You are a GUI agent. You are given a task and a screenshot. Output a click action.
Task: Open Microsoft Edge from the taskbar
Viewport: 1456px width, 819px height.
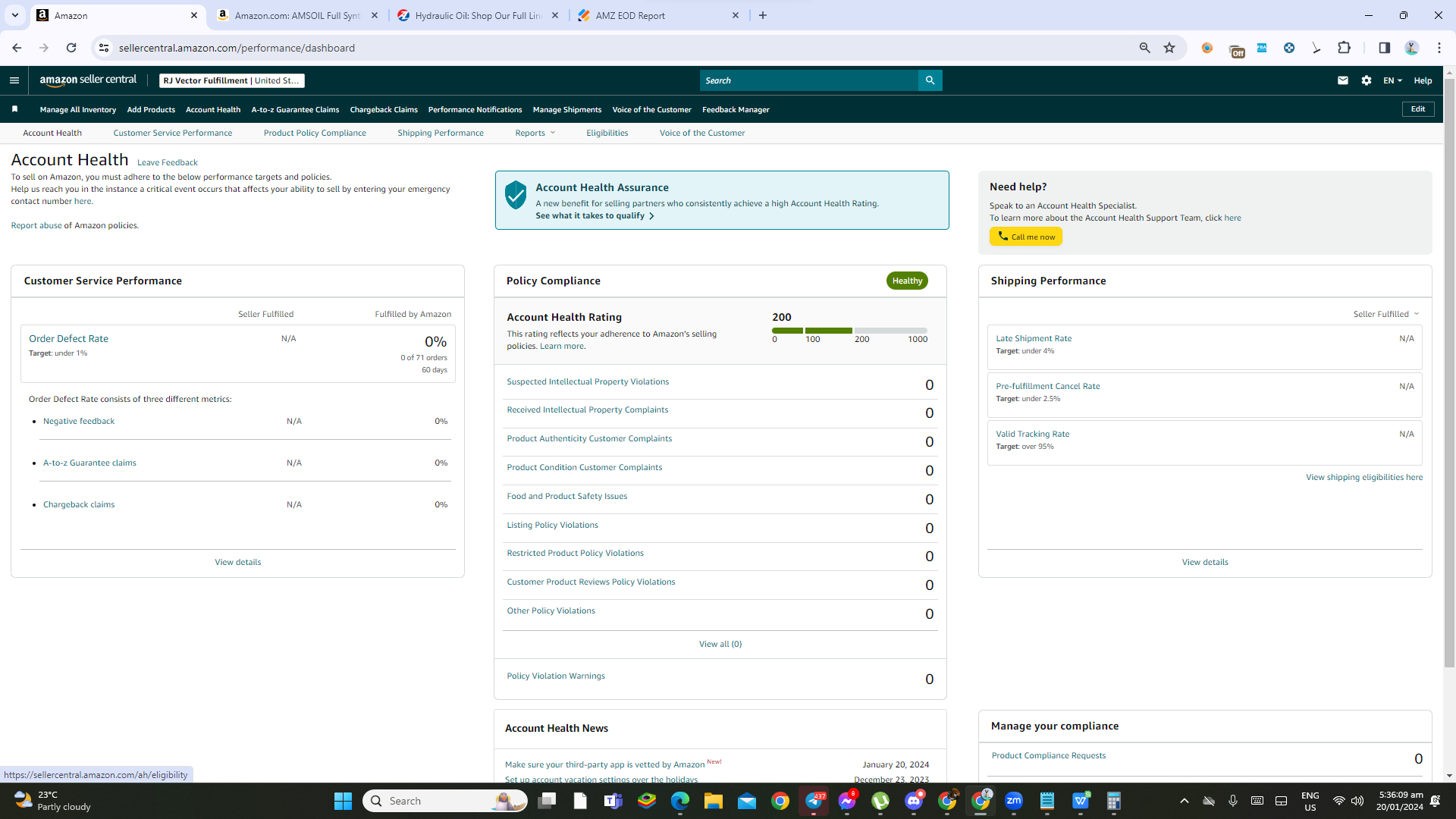679,801
